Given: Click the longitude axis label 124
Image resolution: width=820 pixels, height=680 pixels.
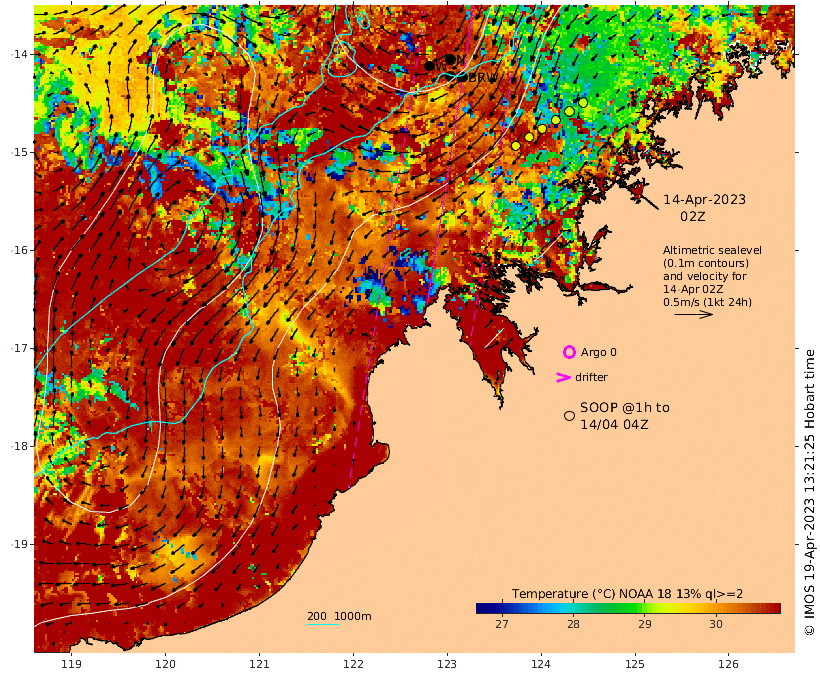Looking at the screenshot, I should pos(541,664).
